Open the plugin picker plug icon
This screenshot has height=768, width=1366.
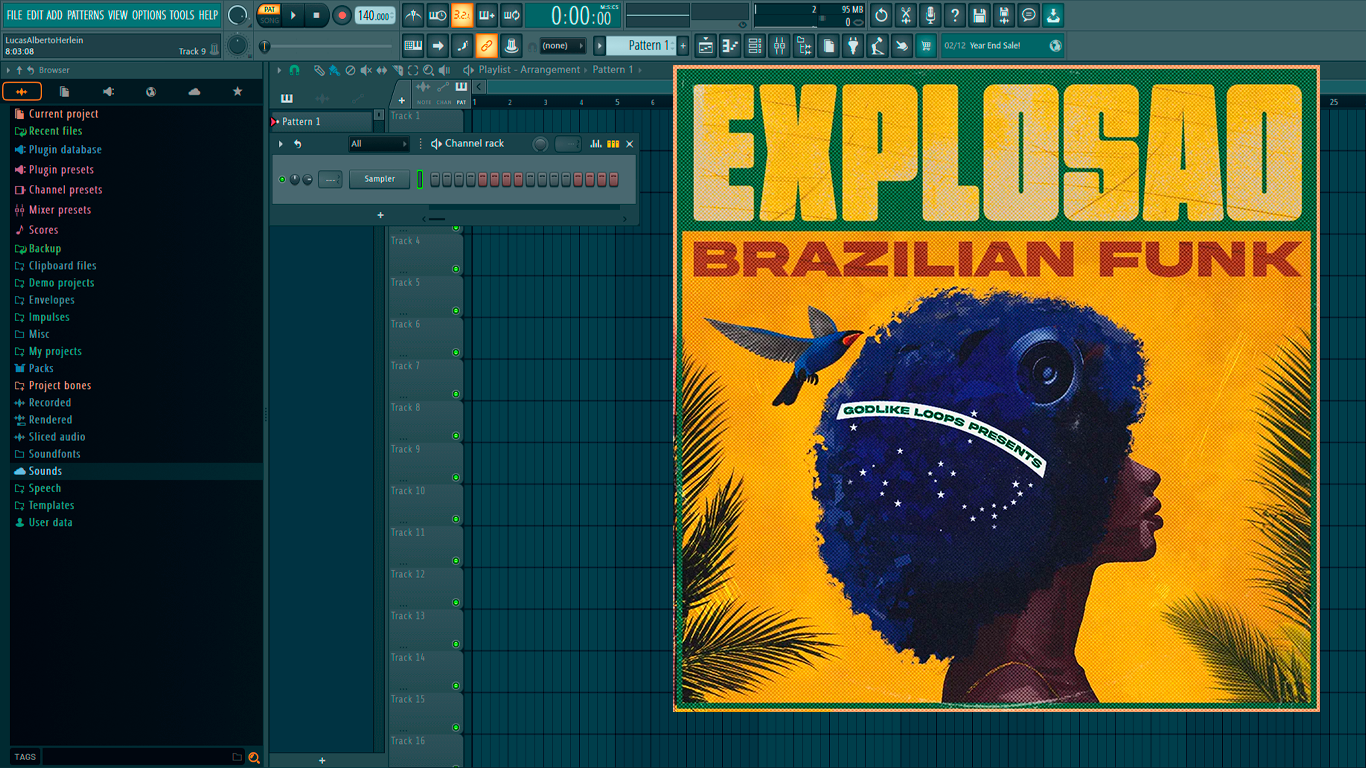tap(853, 45)
